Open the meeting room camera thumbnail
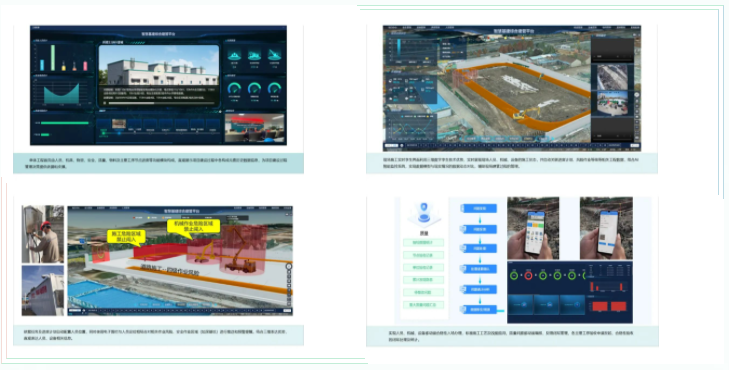This screenshot has width=729, height=370. tap(254, 128)
